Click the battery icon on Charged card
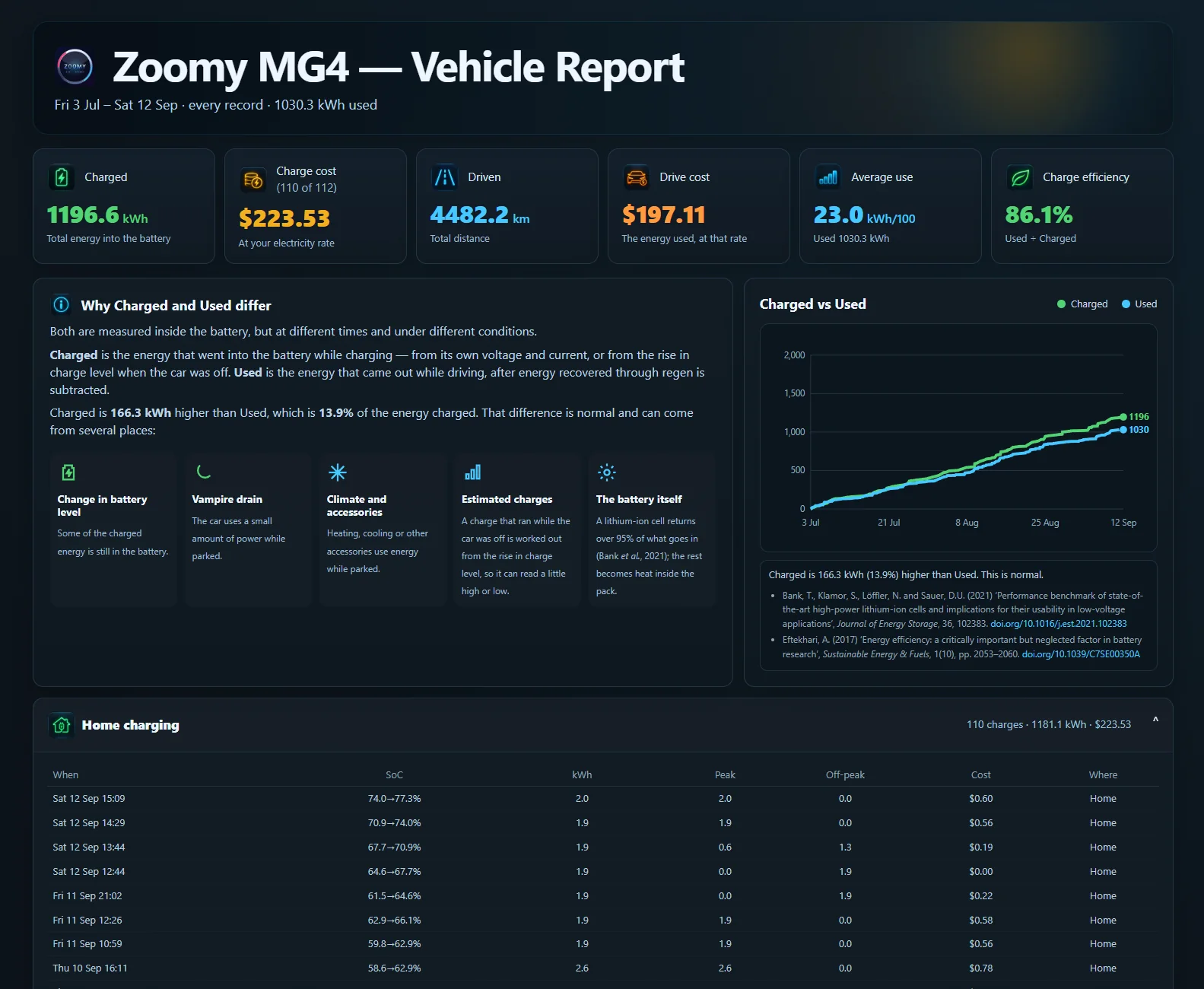 click(x=62, y=177)
